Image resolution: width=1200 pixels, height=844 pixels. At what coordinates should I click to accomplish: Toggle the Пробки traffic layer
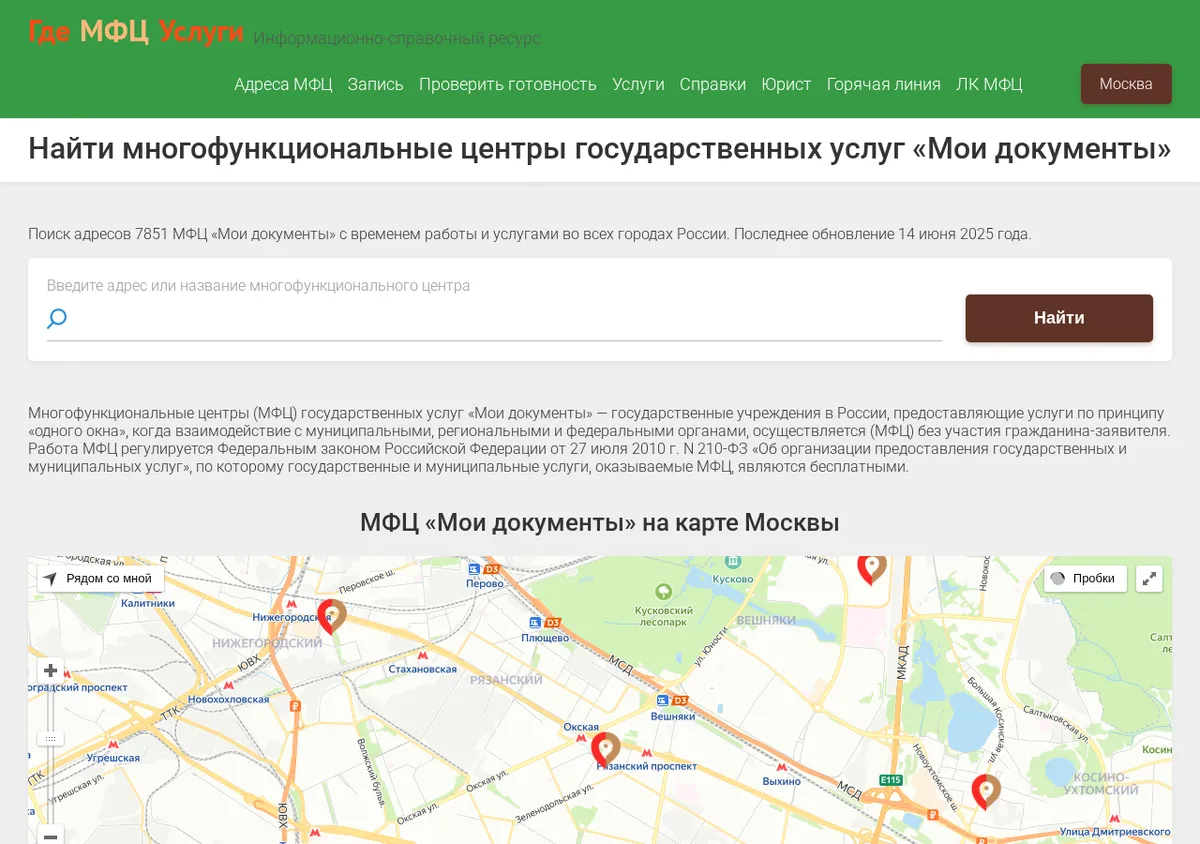coord(1086,579)
